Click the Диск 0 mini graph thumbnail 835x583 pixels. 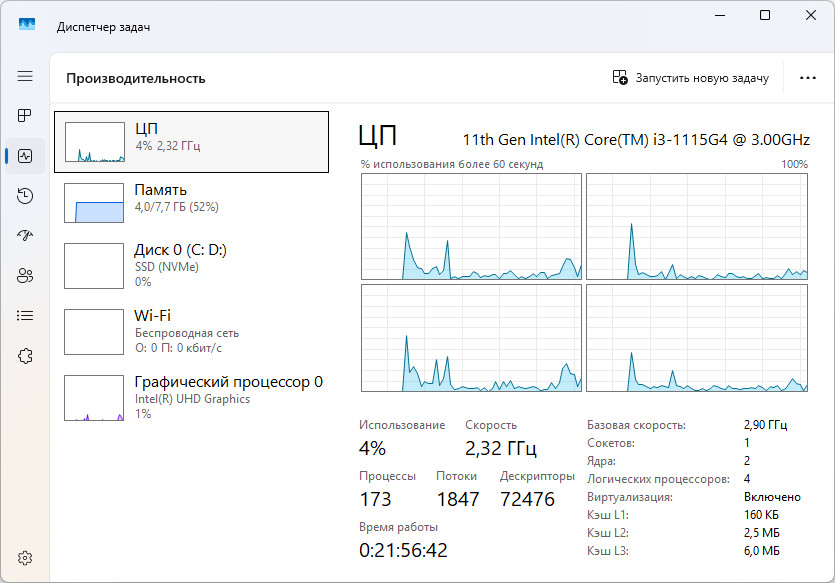tap(94, 266)
